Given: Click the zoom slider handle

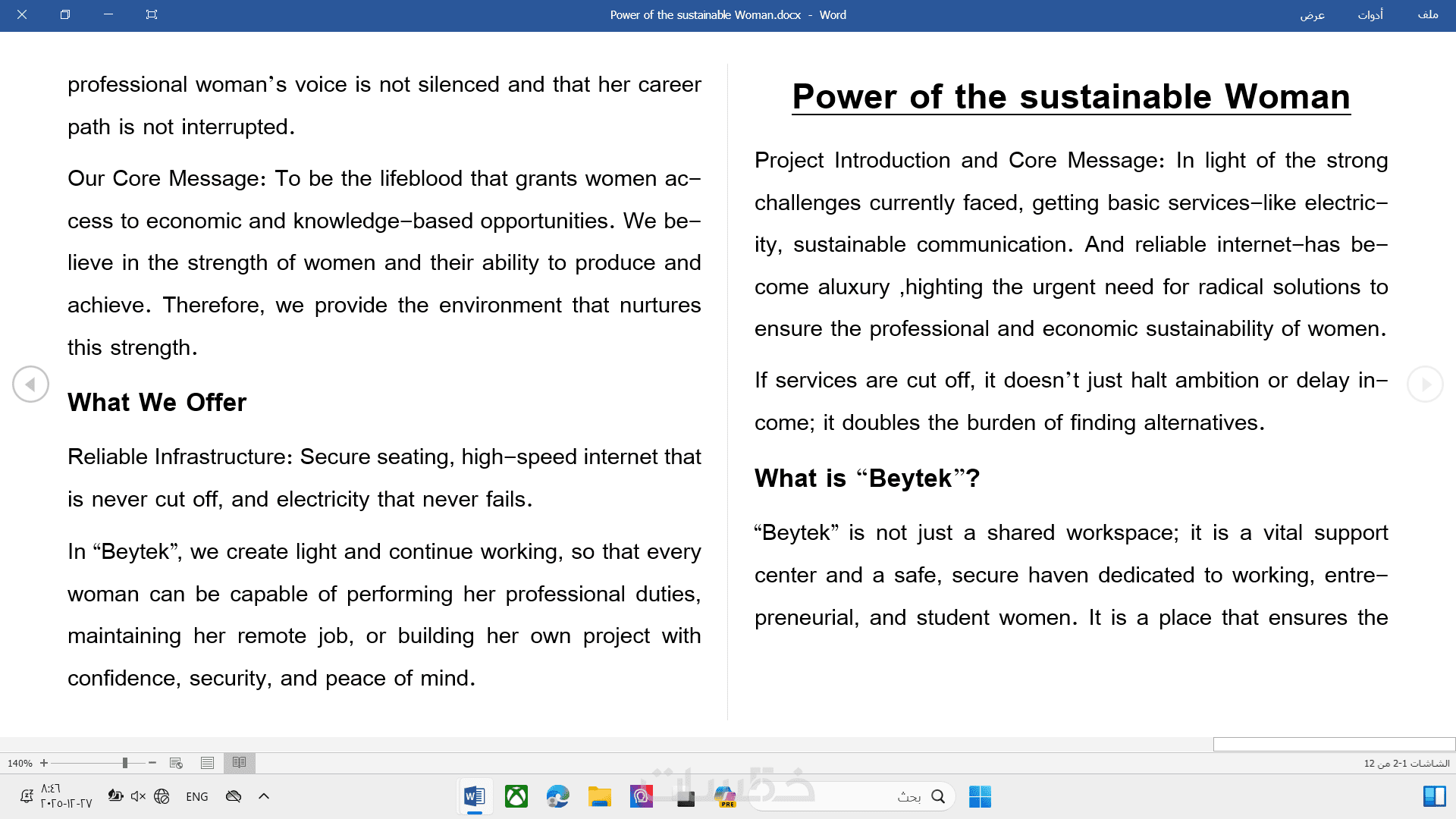Looking at the screenshot, I should coord(124,763).
